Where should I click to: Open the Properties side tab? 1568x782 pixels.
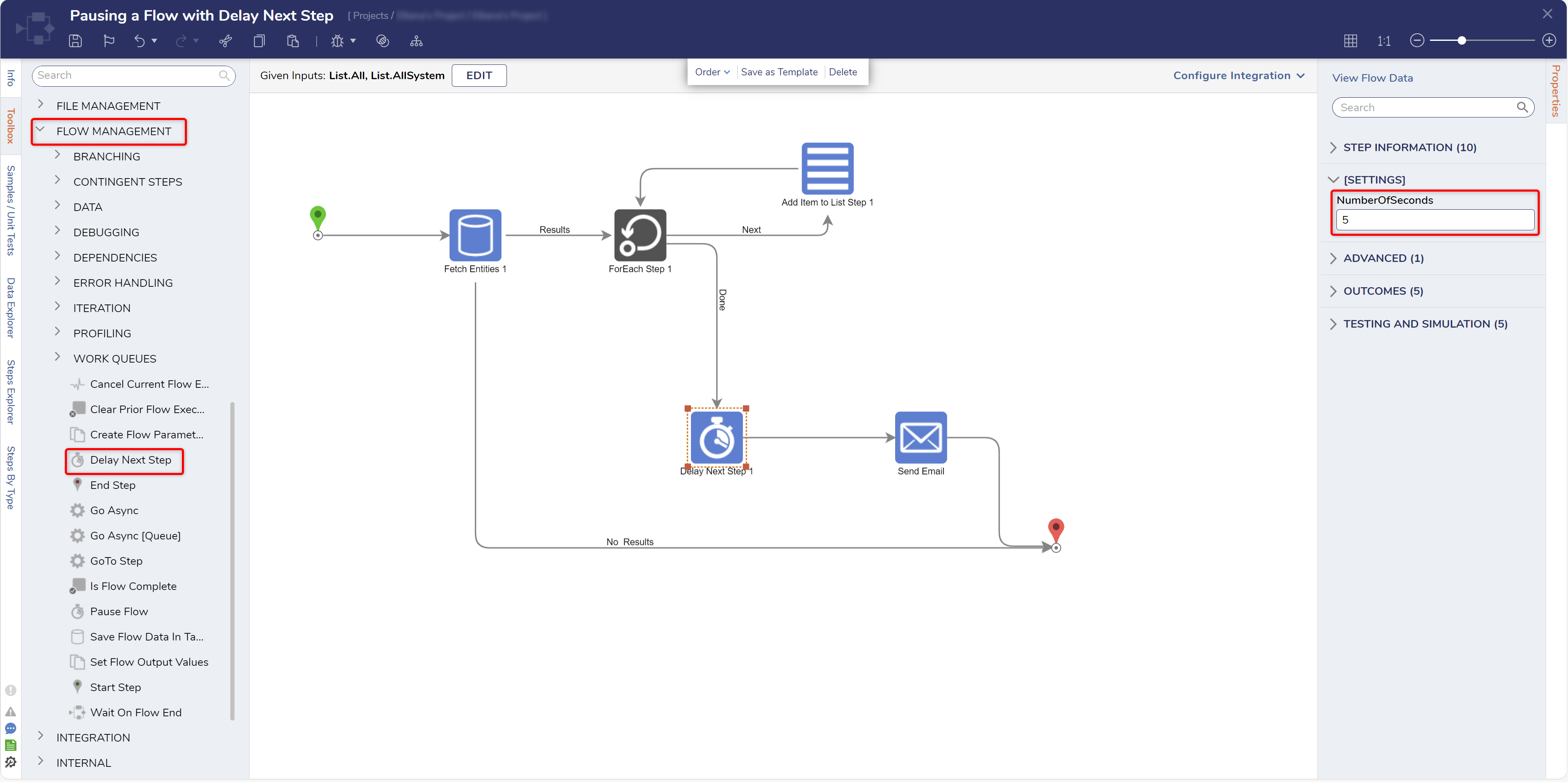point(1556,91)
